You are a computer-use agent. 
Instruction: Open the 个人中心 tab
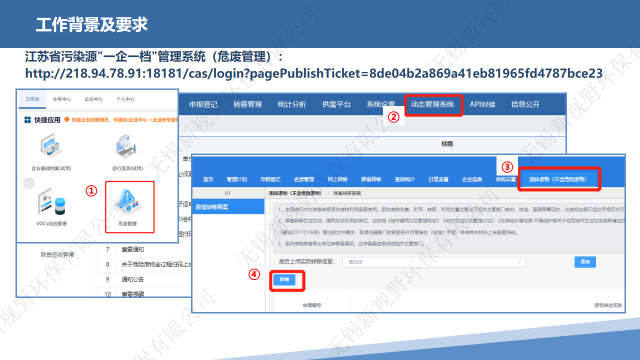(125, 99)
